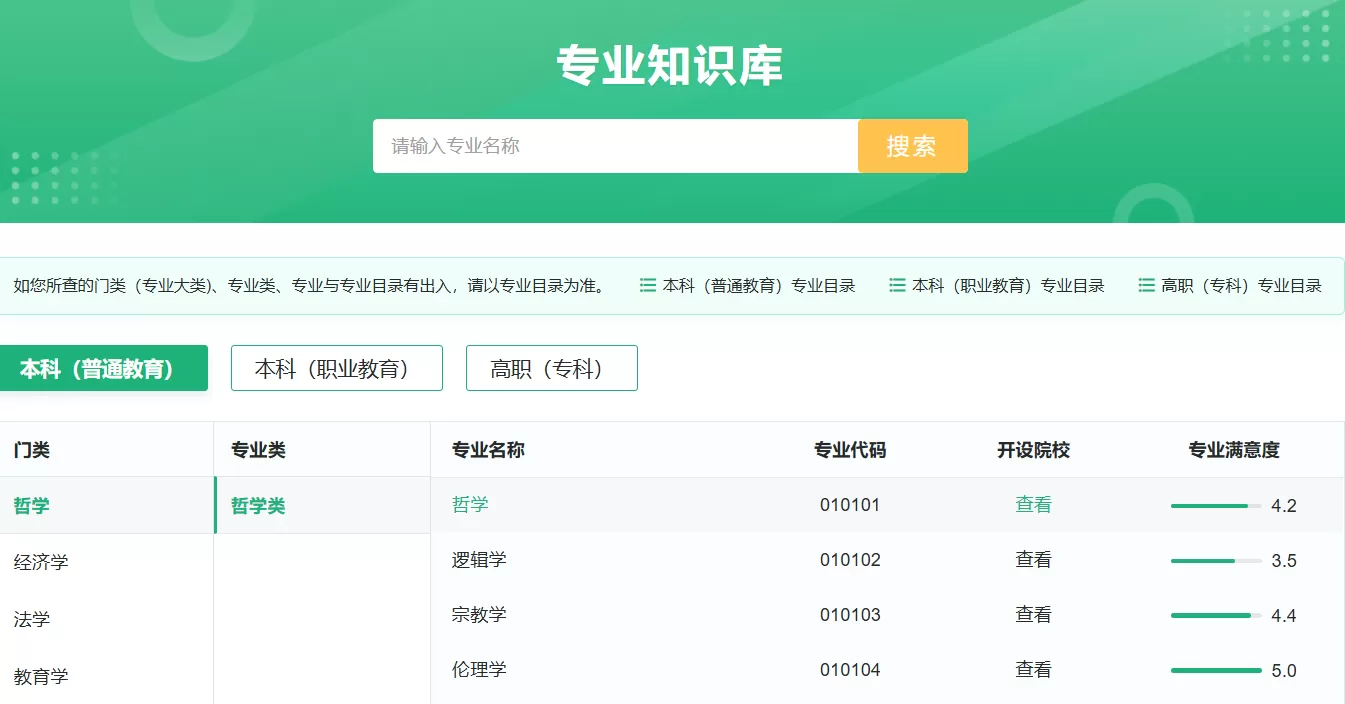This screenshot has height=704, width=1345.
Task: Click 查看 next to 宗教学
Action: click(x=1032, y=615)
